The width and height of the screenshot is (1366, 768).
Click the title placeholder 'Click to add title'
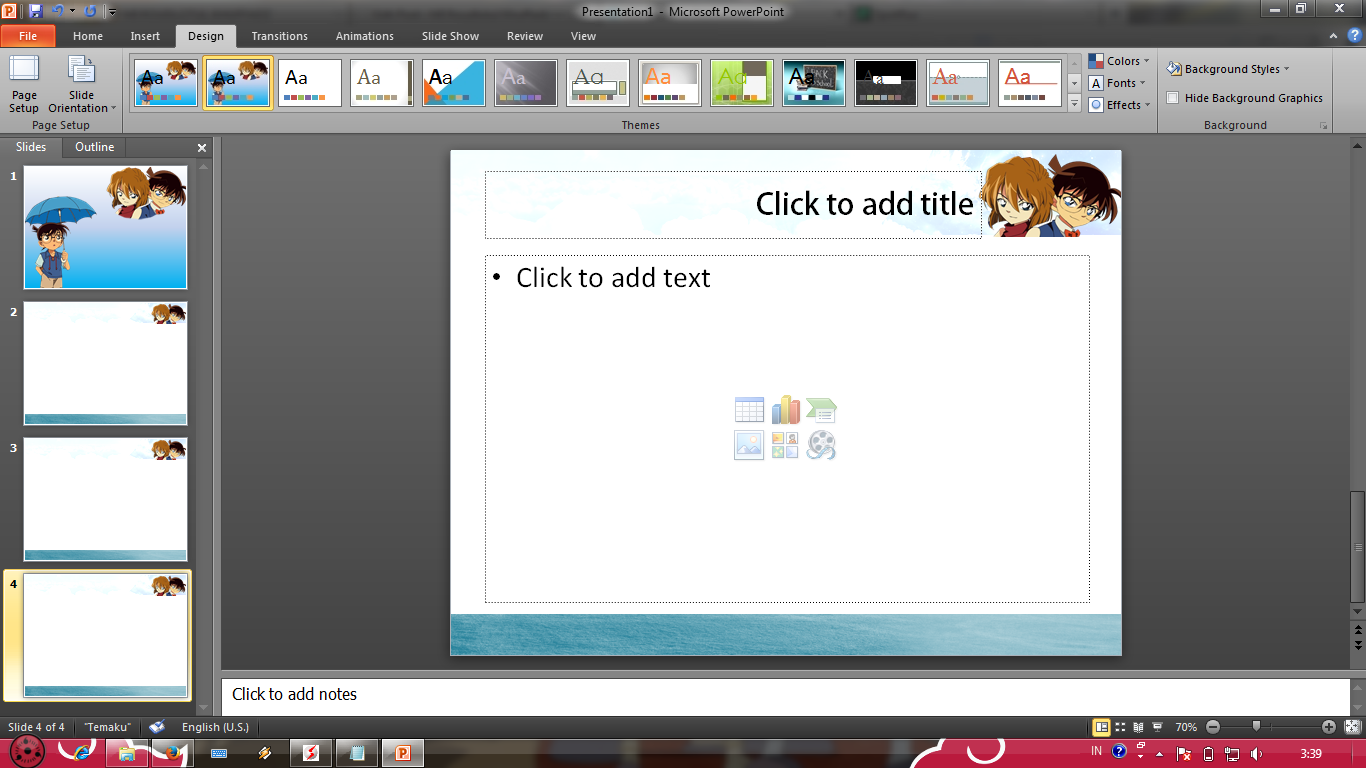733,204
